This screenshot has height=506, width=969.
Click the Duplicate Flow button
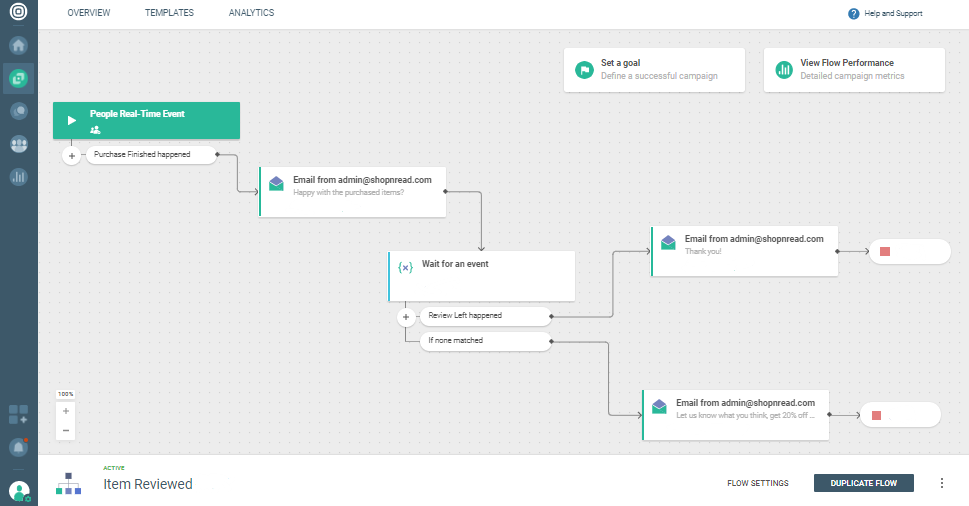click(864, 483)
